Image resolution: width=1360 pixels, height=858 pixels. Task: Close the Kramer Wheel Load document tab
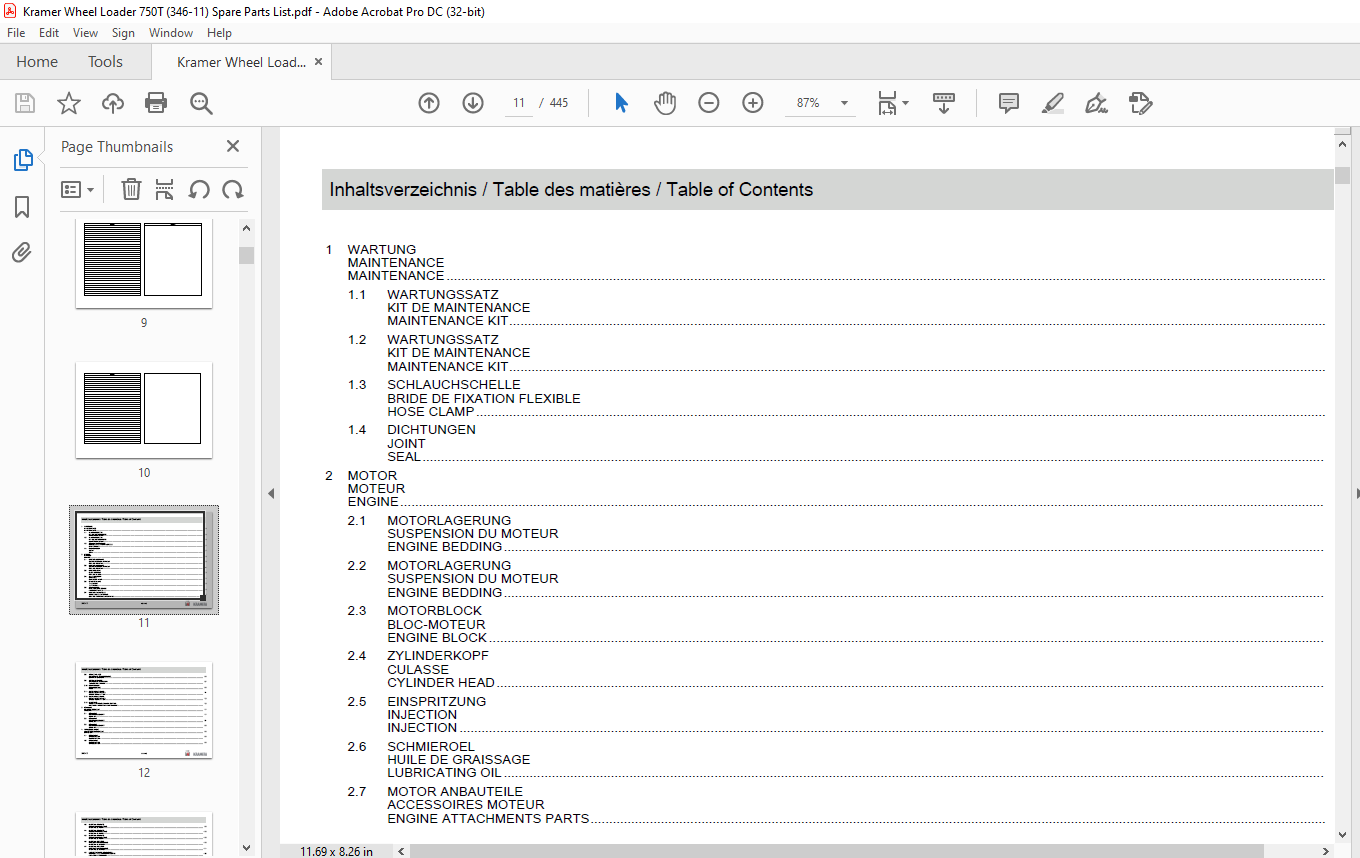click(x=319, y=62)
